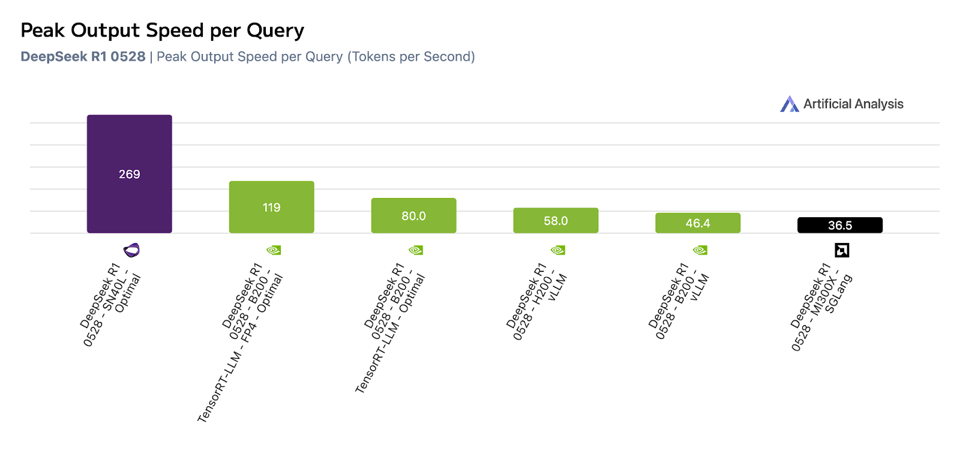Select the green bar showing 80.0
Screen dimensions: 960x462
click(x=413, y=216)
